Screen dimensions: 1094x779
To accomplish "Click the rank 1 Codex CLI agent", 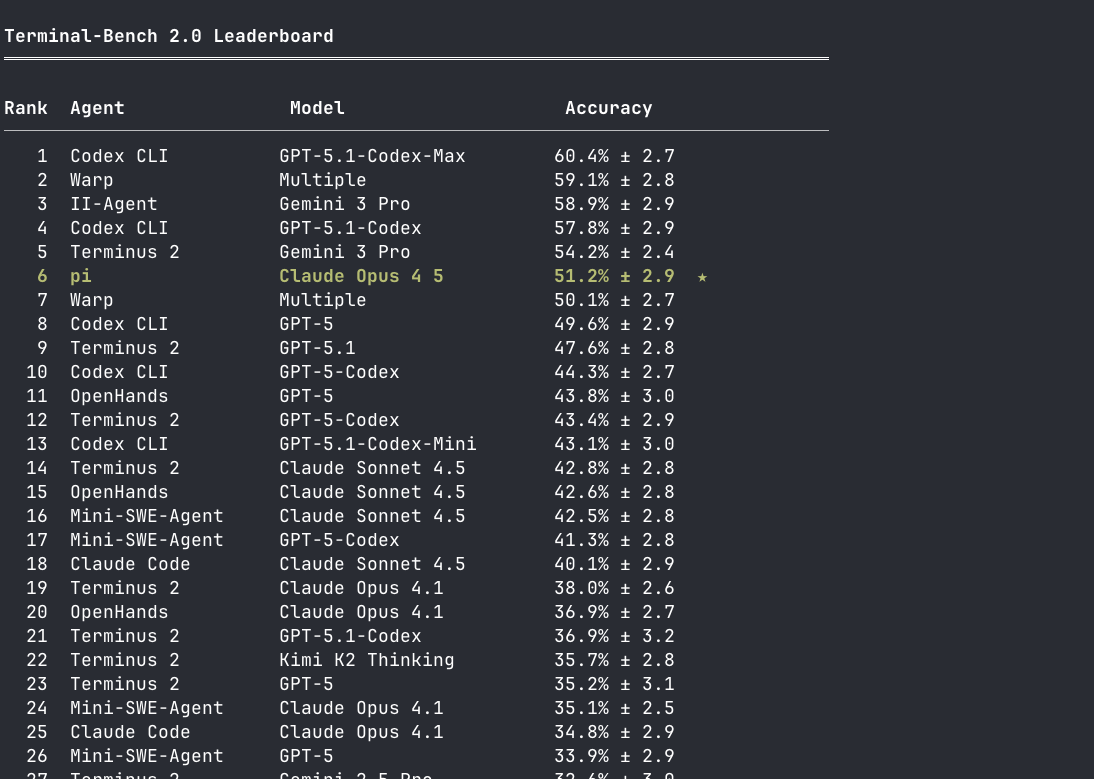I will pos(119,156).
